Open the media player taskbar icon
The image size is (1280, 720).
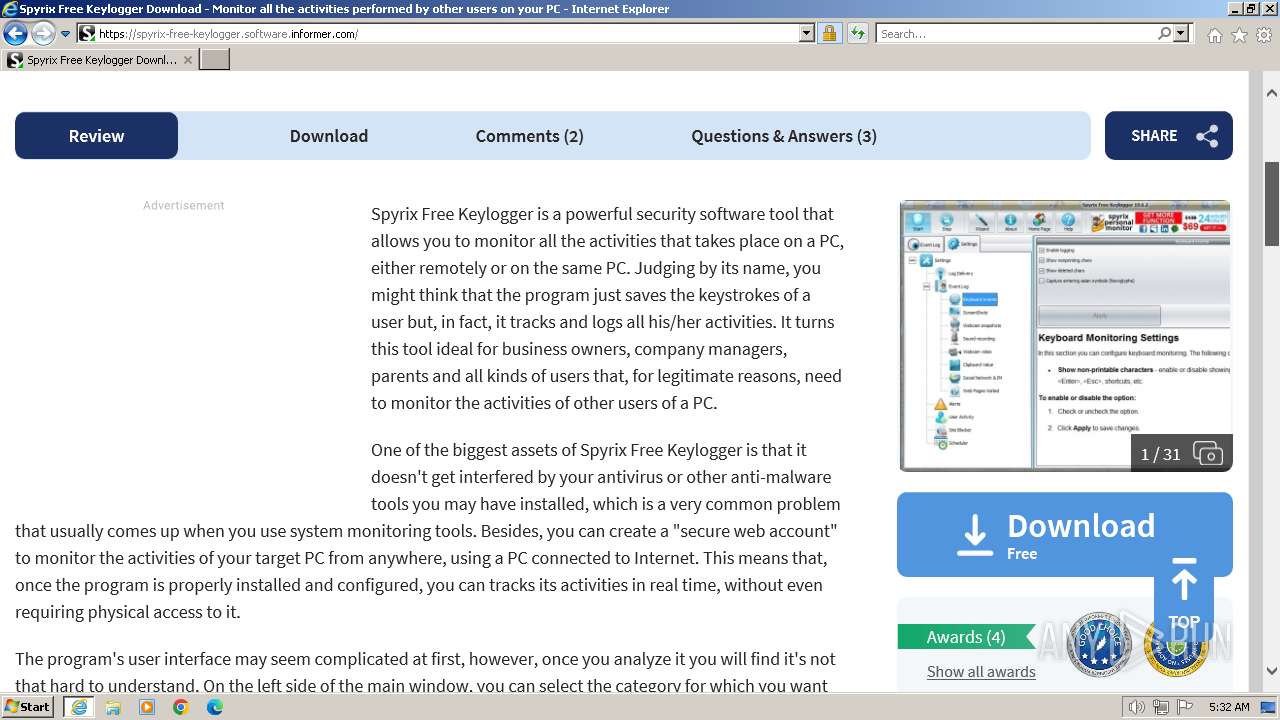coord(147,707)
